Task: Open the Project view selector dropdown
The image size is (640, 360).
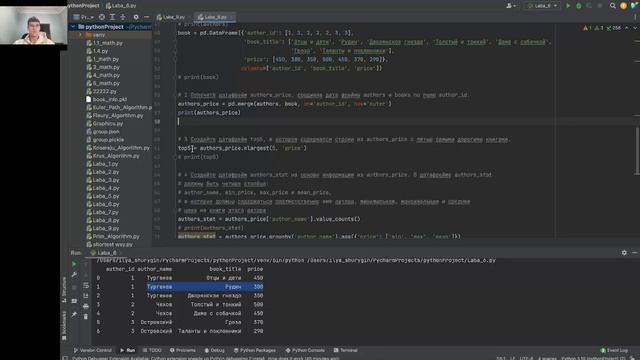Action: point(83,17)
